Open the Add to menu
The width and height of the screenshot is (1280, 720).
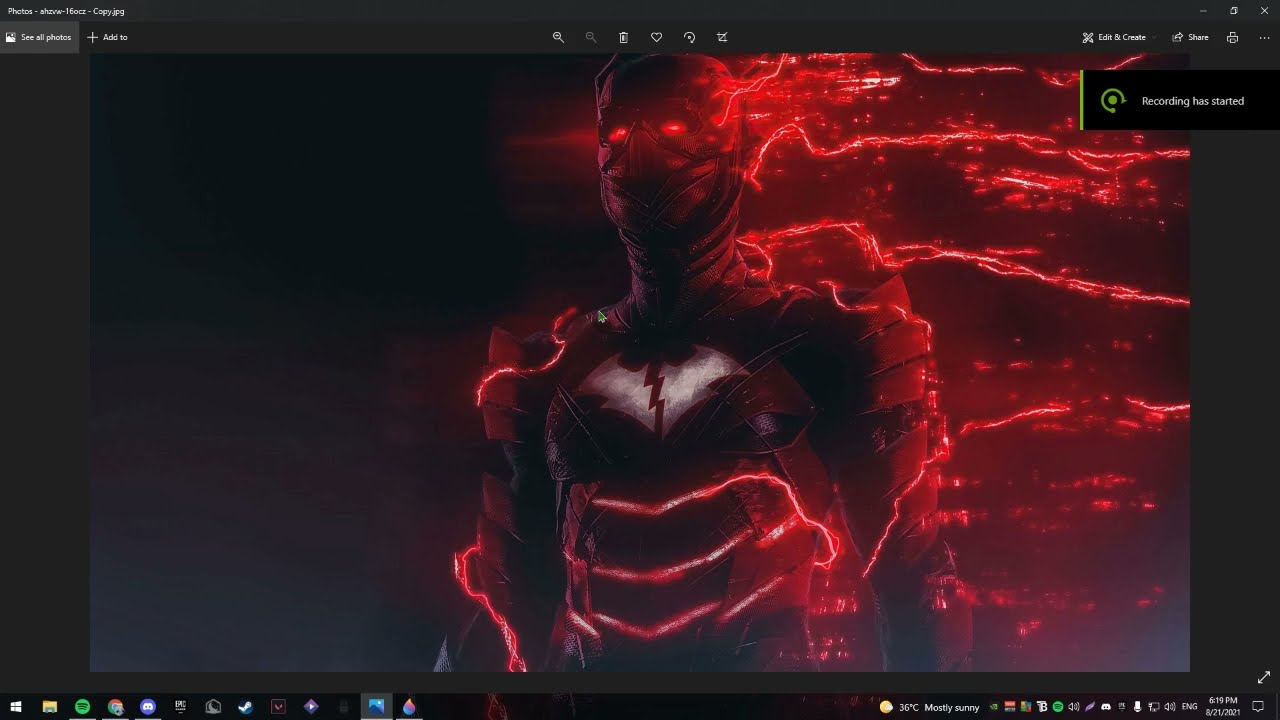(108, 37)
